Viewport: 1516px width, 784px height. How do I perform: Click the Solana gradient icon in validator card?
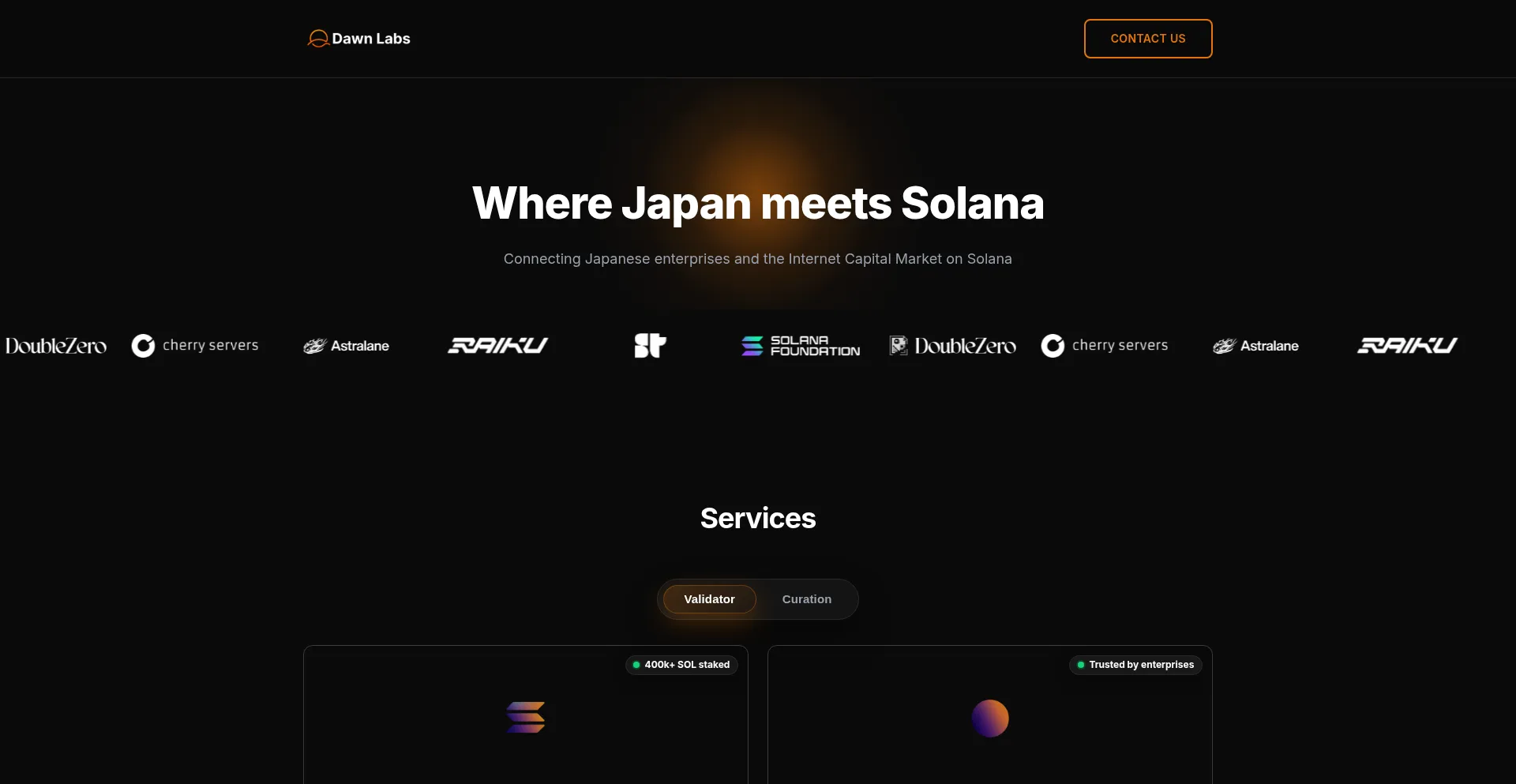tap(526, 718)
